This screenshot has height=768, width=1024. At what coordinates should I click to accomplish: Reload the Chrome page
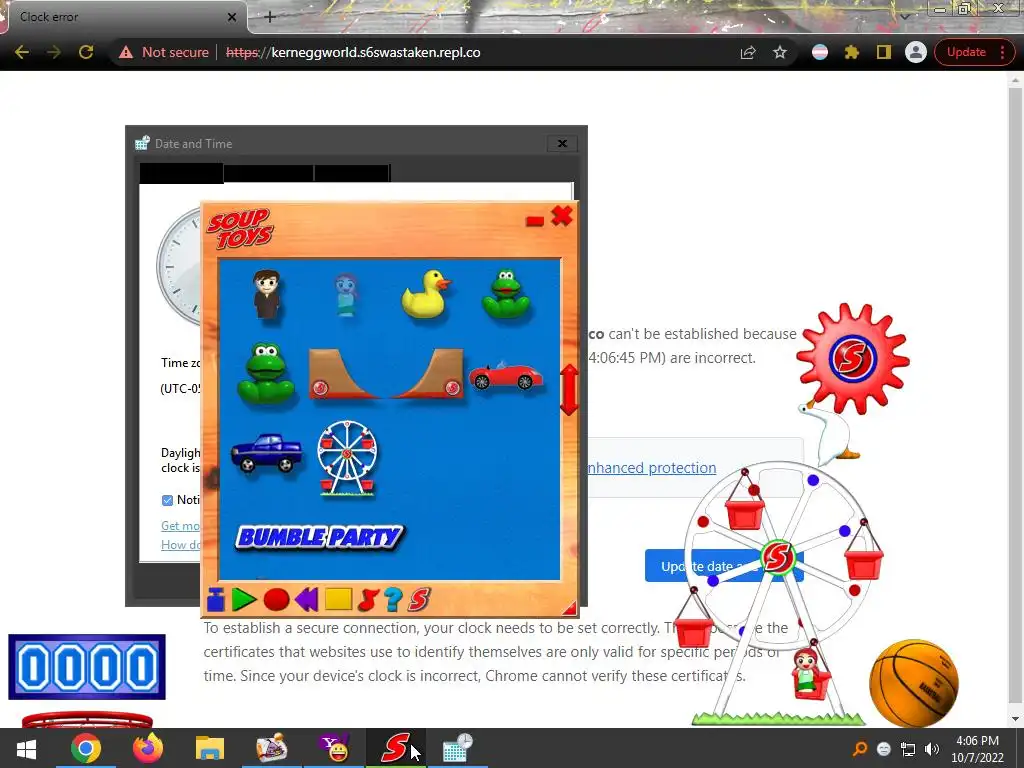pyautogui.click(x=86, y=52)
